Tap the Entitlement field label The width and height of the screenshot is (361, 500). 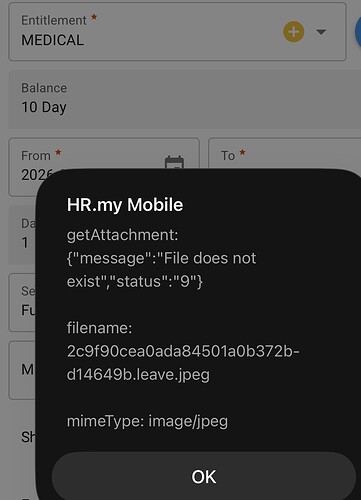(x=54, y=20)
